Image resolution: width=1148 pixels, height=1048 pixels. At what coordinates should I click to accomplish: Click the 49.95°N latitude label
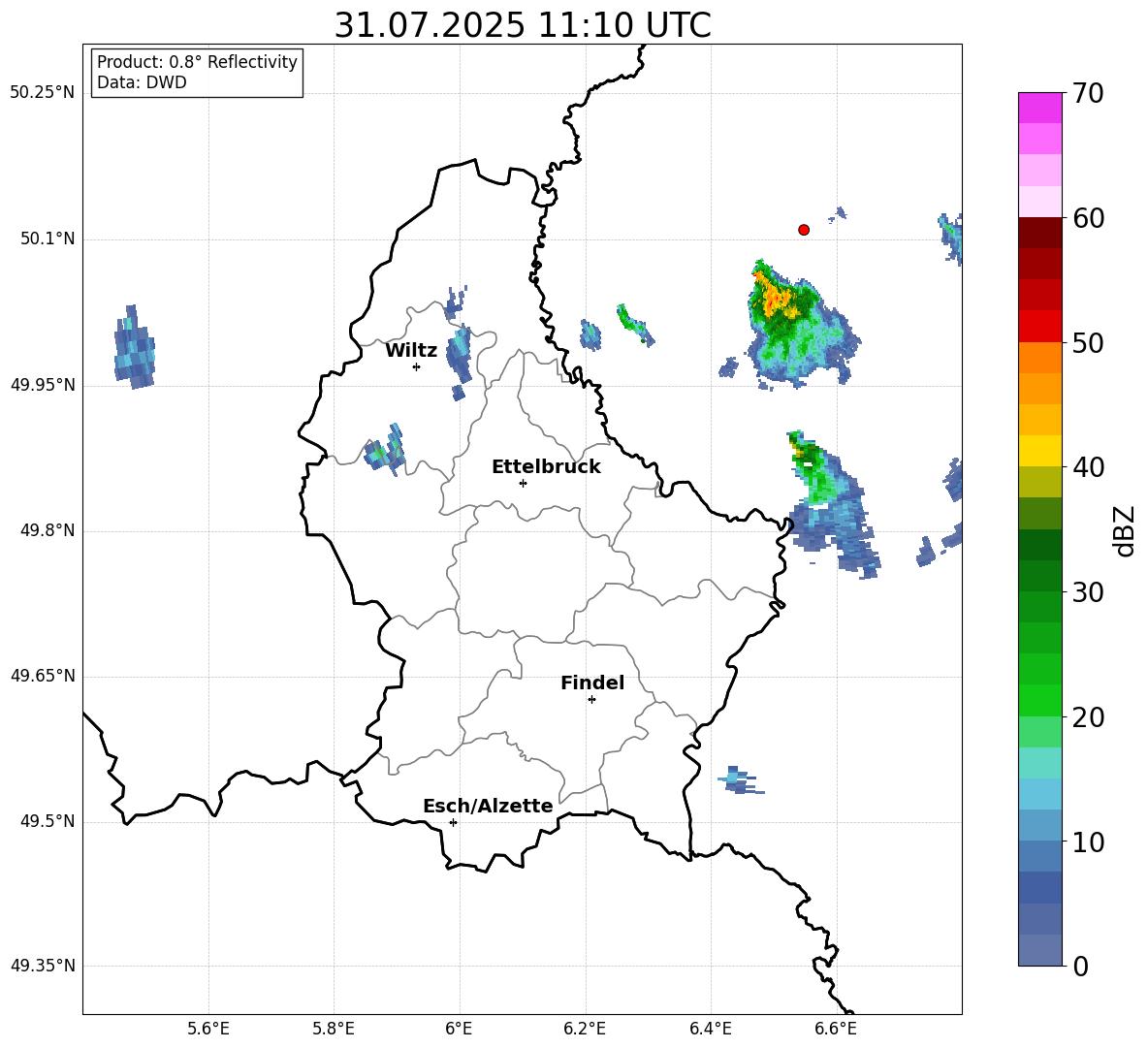pos(43,385)
